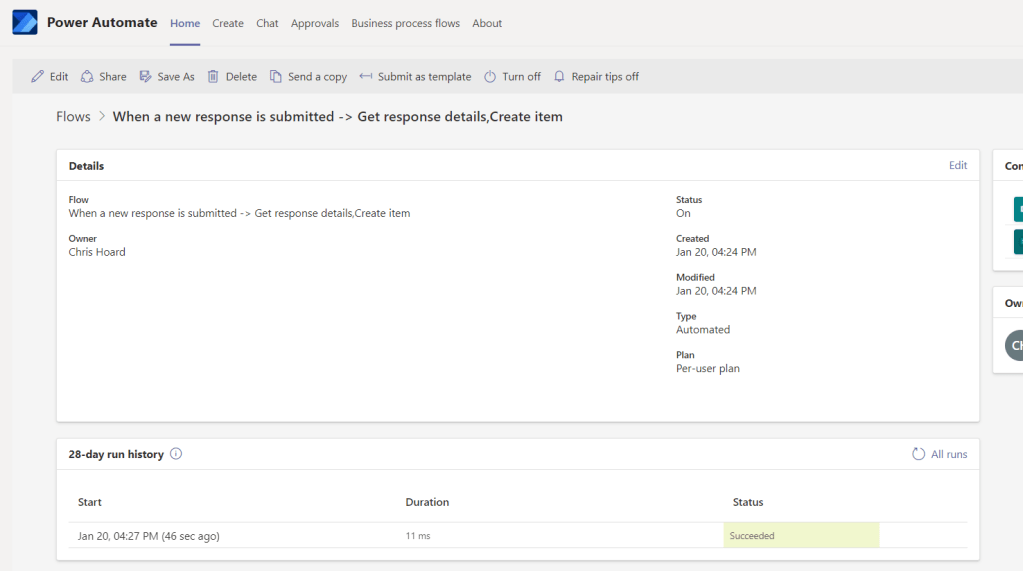Screen dimensions: 1023x571
Task: Select the Chat tab
Action: click(267, 23)
